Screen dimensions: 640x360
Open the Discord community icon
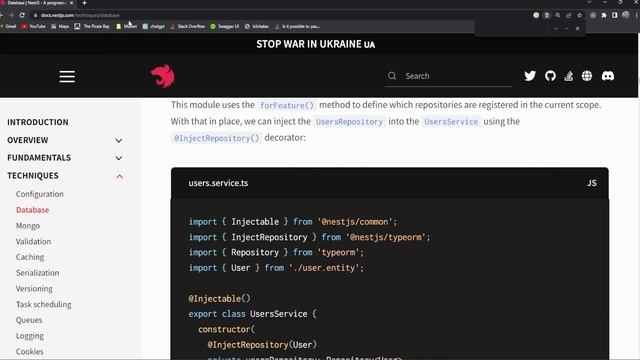coord(608,76)
